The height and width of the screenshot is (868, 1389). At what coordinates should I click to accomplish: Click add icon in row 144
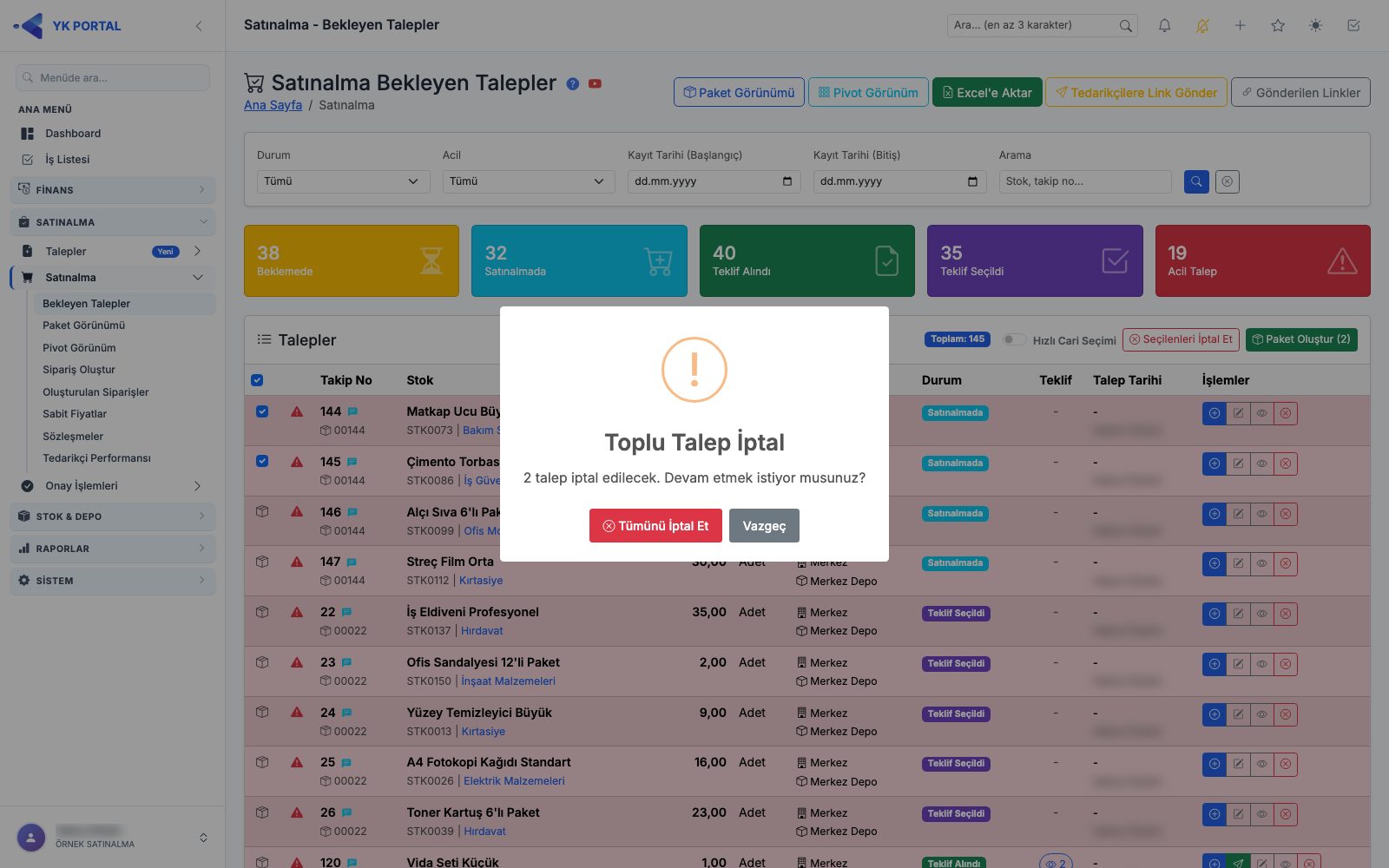tap(1215, 413)
